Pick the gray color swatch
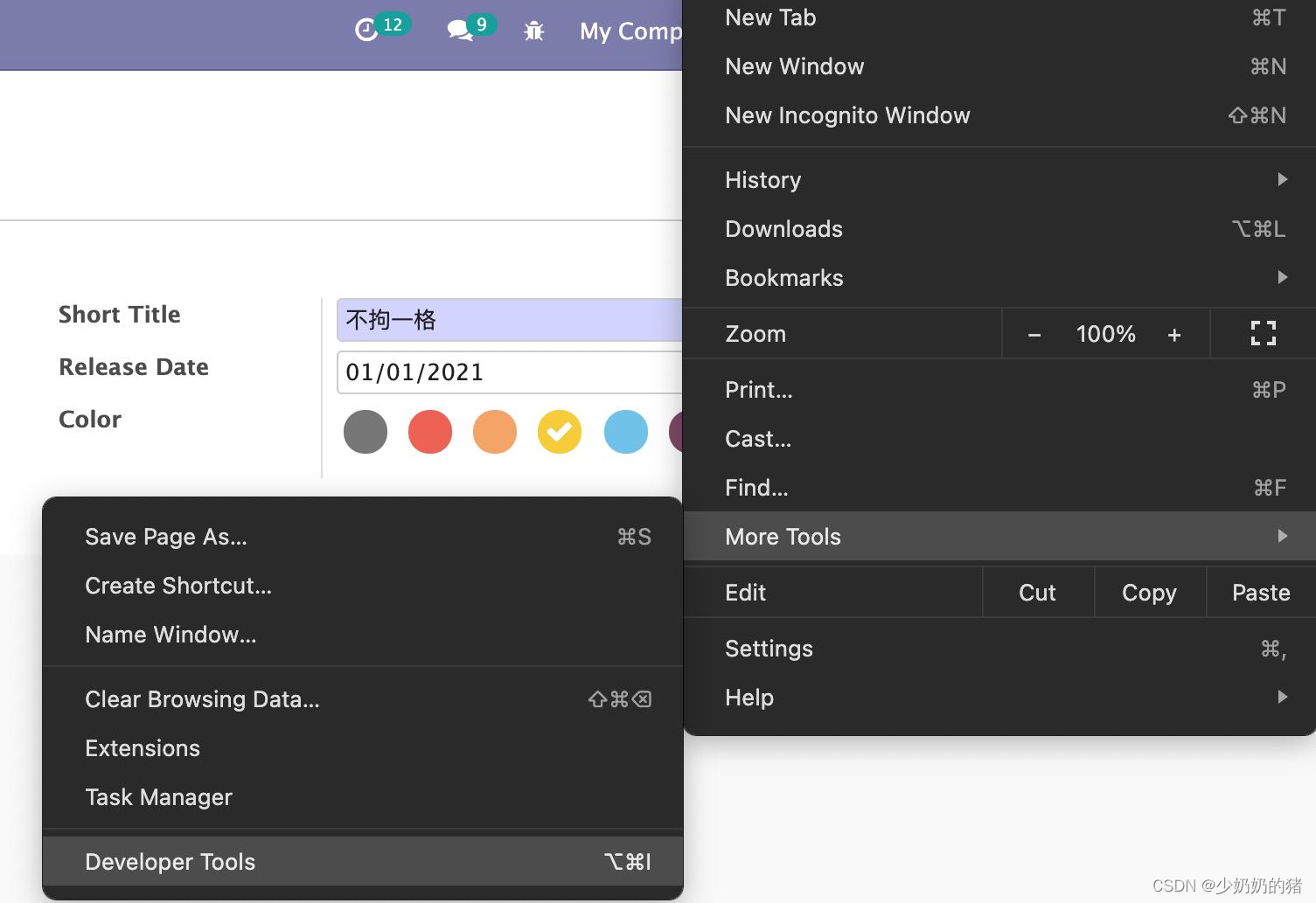The width and height of the screenshot is (1316, 903). (x=365, y=432)
